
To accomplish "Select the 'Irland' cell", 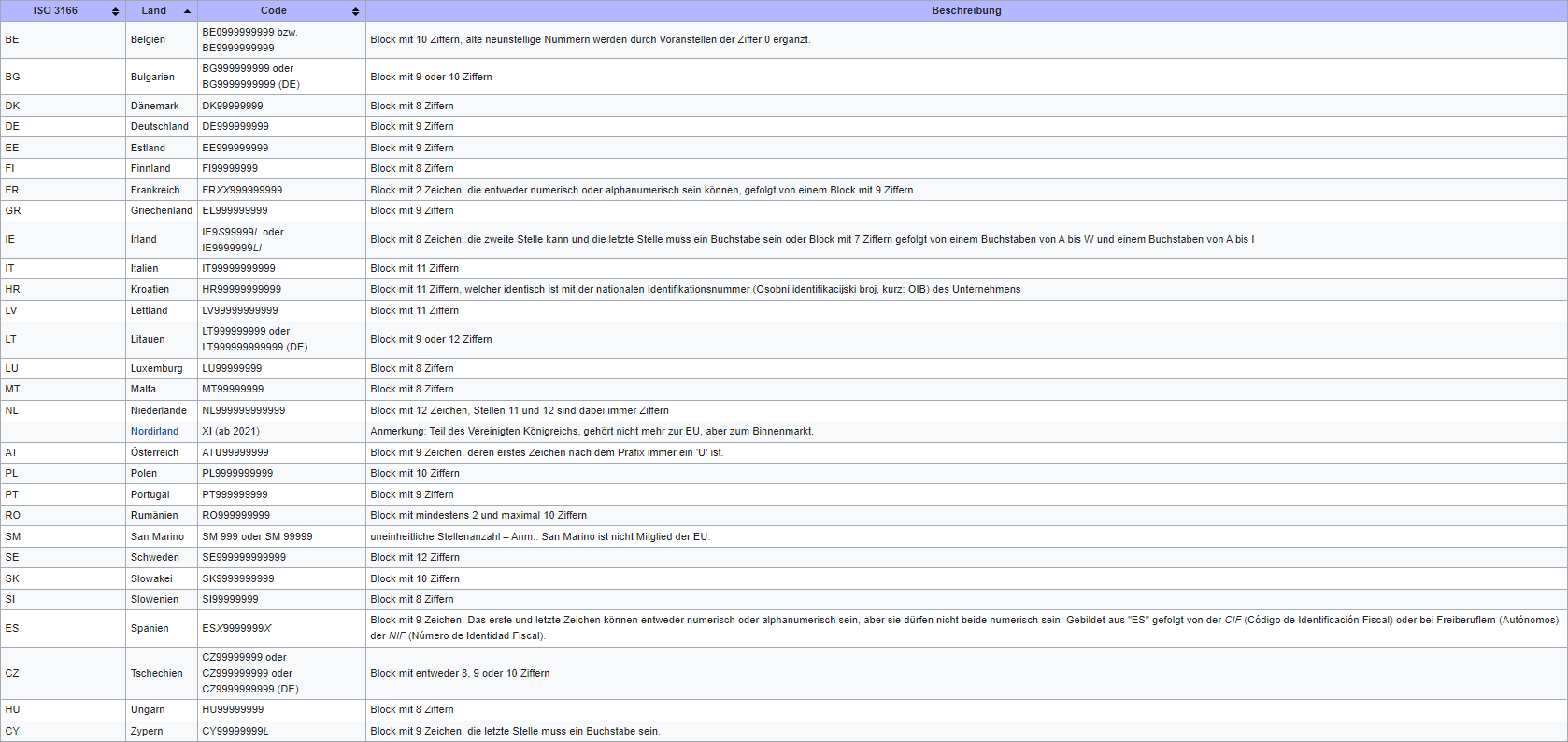I will [x=162, y=239].
